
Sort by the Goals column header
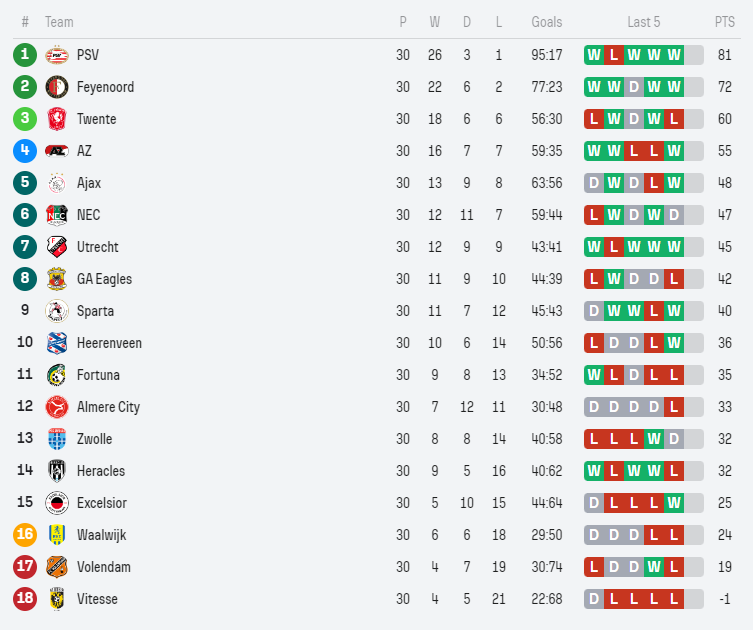(547, 22)
